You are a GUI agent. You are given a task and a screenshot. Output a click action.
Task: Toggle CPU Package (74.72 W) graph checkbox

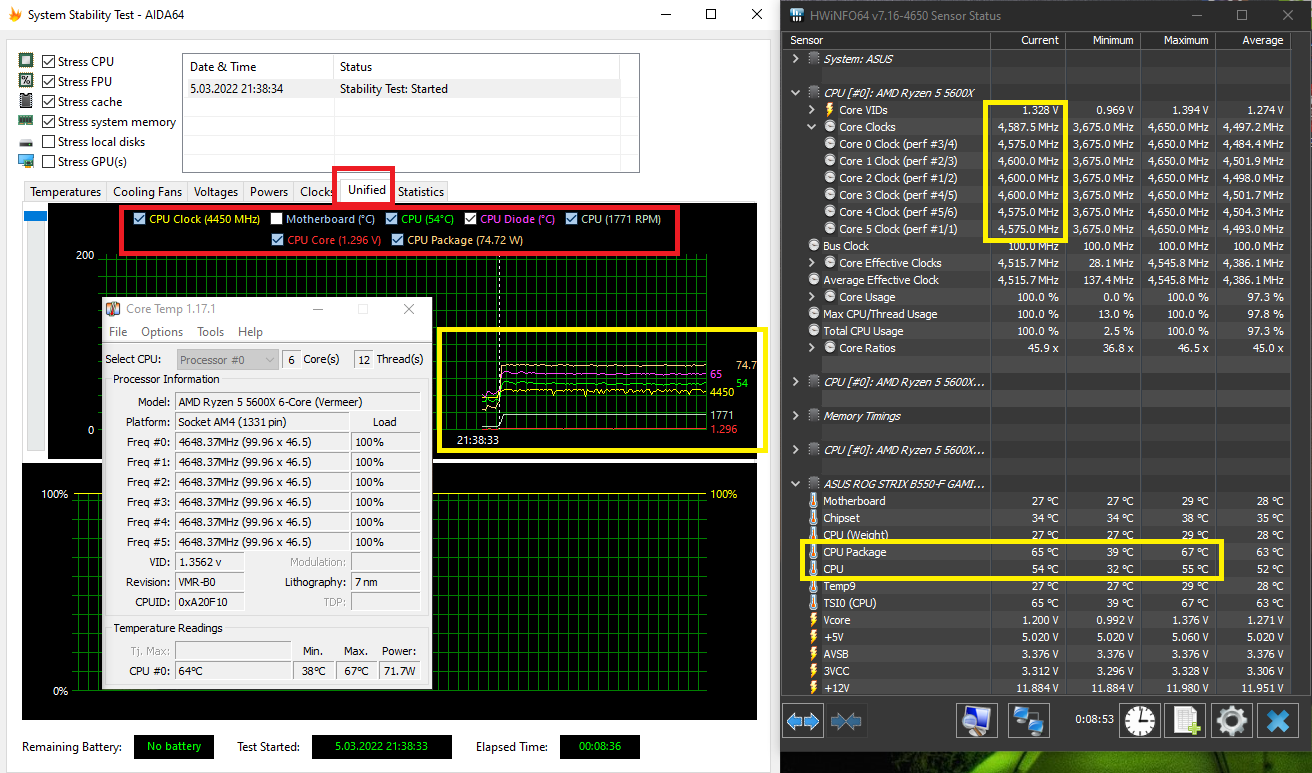[x=397, y=240]
